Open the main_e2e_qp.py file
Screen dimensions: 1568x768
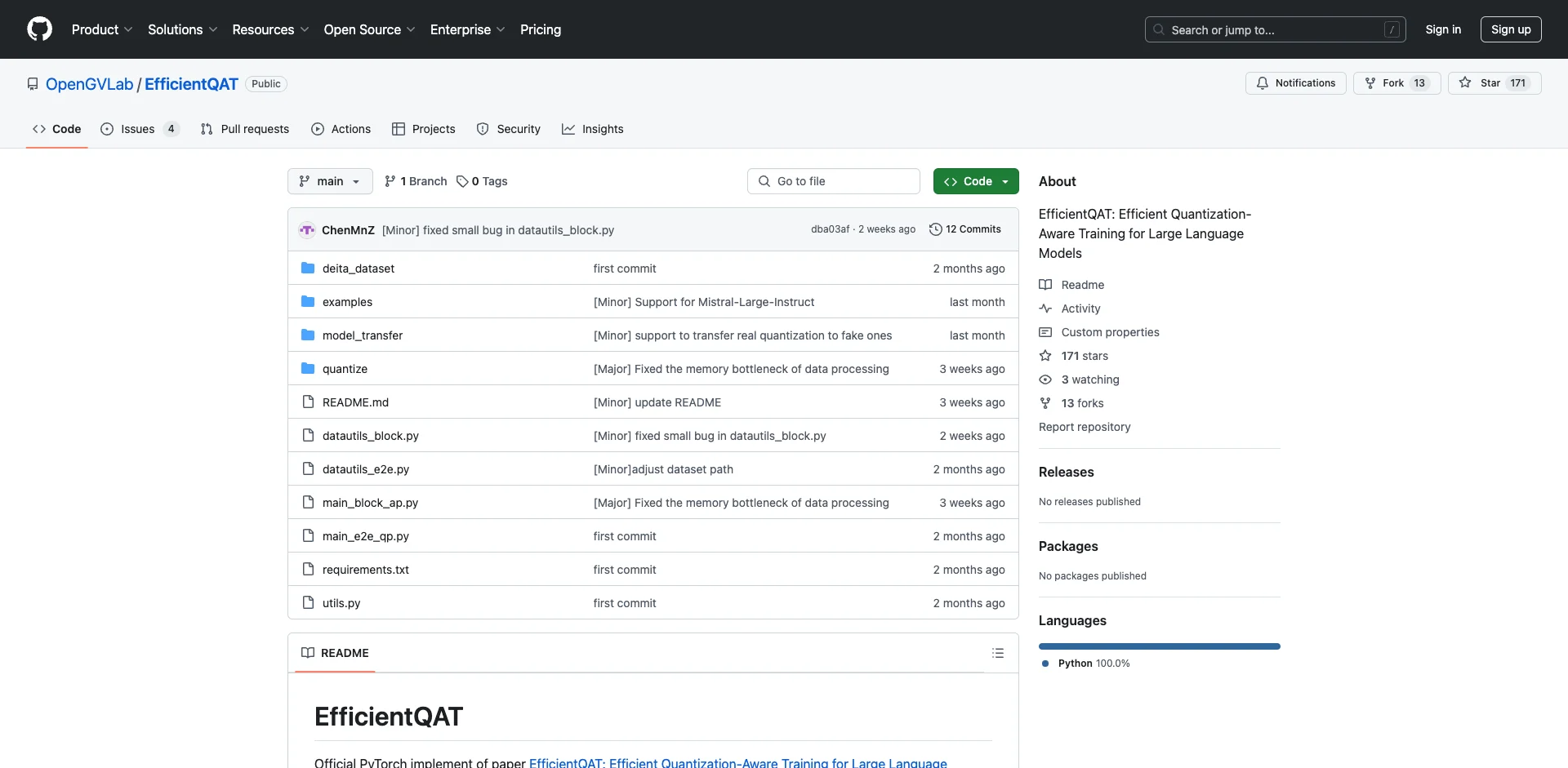point(365,536)
